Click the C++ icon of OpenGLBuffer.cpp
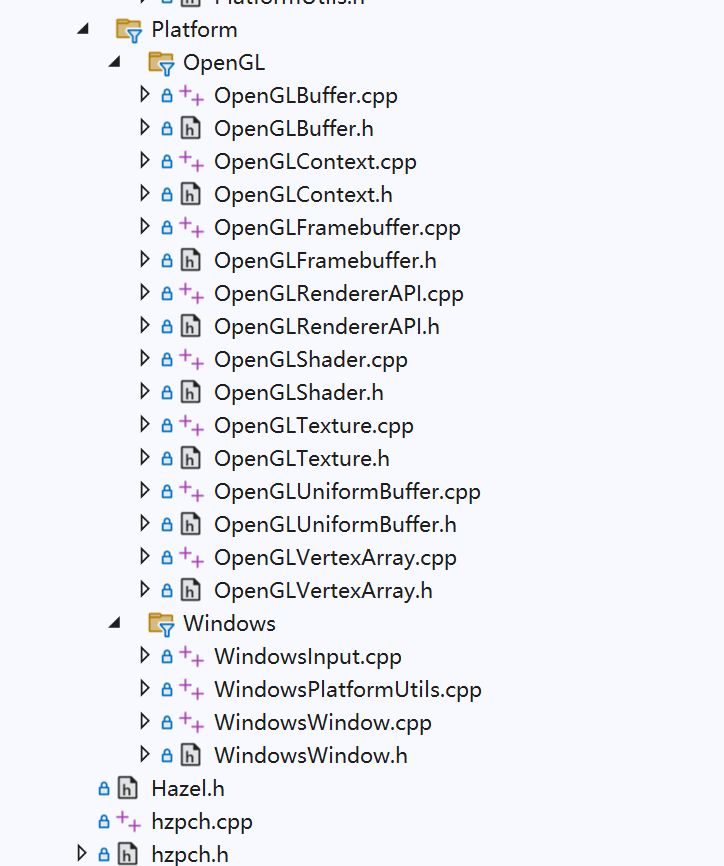This screenshot has height=866, width=724. tap(192, 95)
